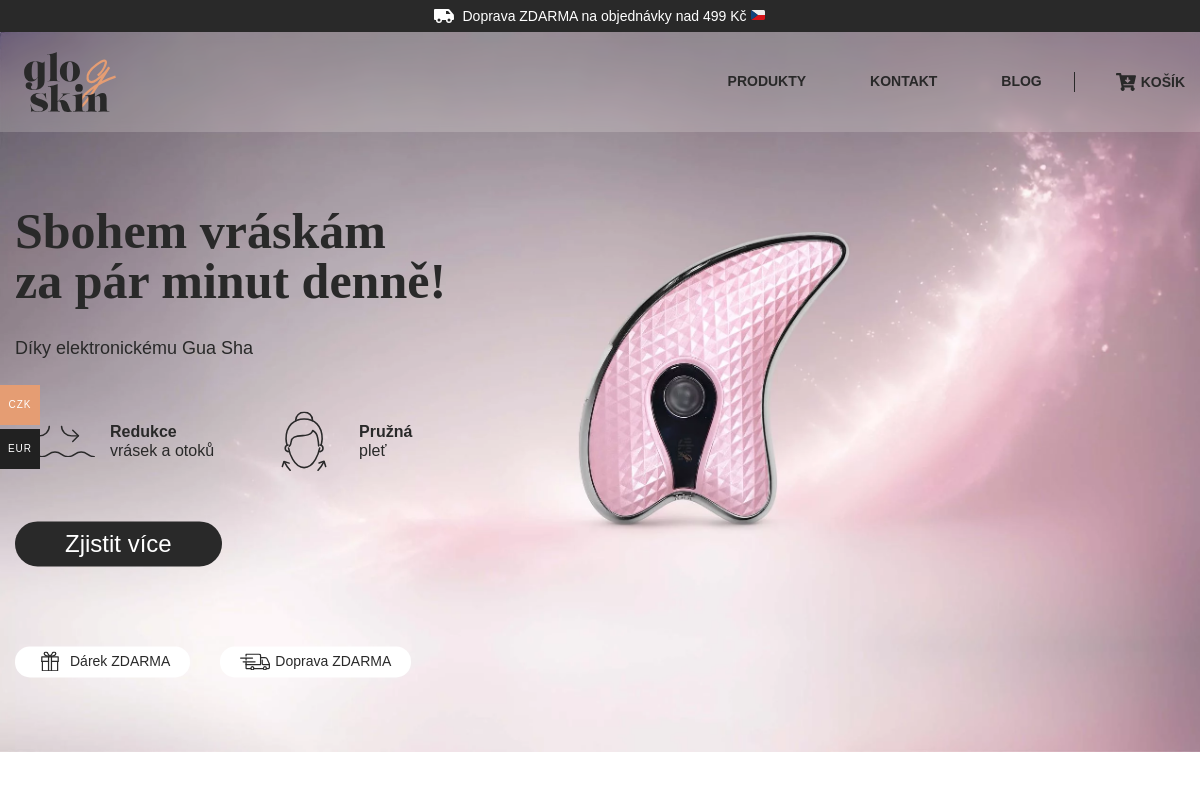Select the gift icon next to Dárek ZDARMA
This screenshot has width=1200, height=800.
click(x=50, y=661)
